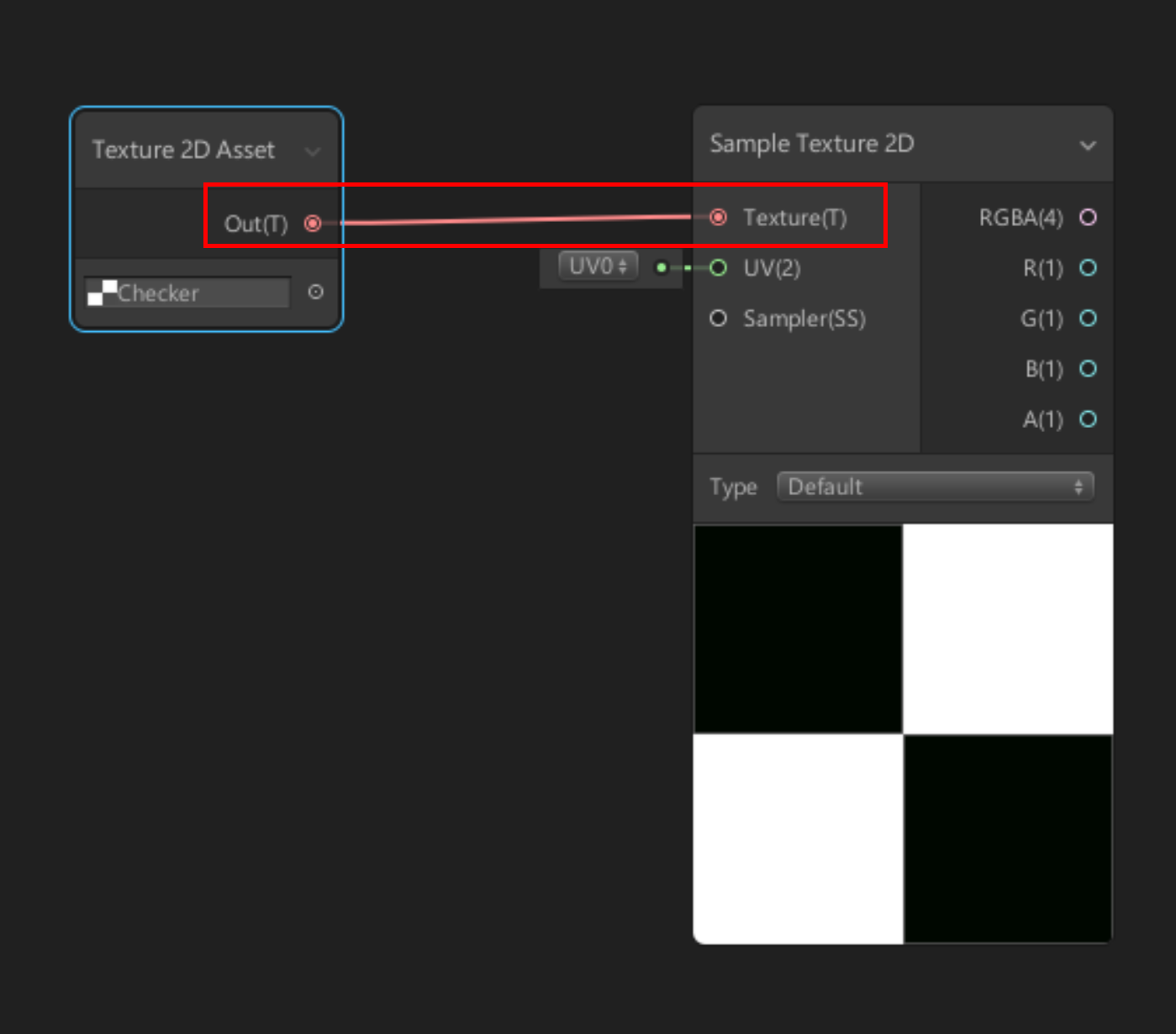1176x1034 pixels.
Task: Click the green UV0 connection dot
Action: 661,267
